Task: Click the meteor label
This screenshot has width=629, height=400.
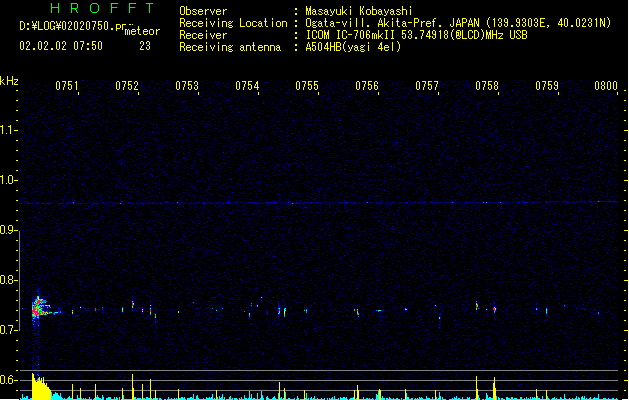Action: pyautogui.click(x=142, y=31)
